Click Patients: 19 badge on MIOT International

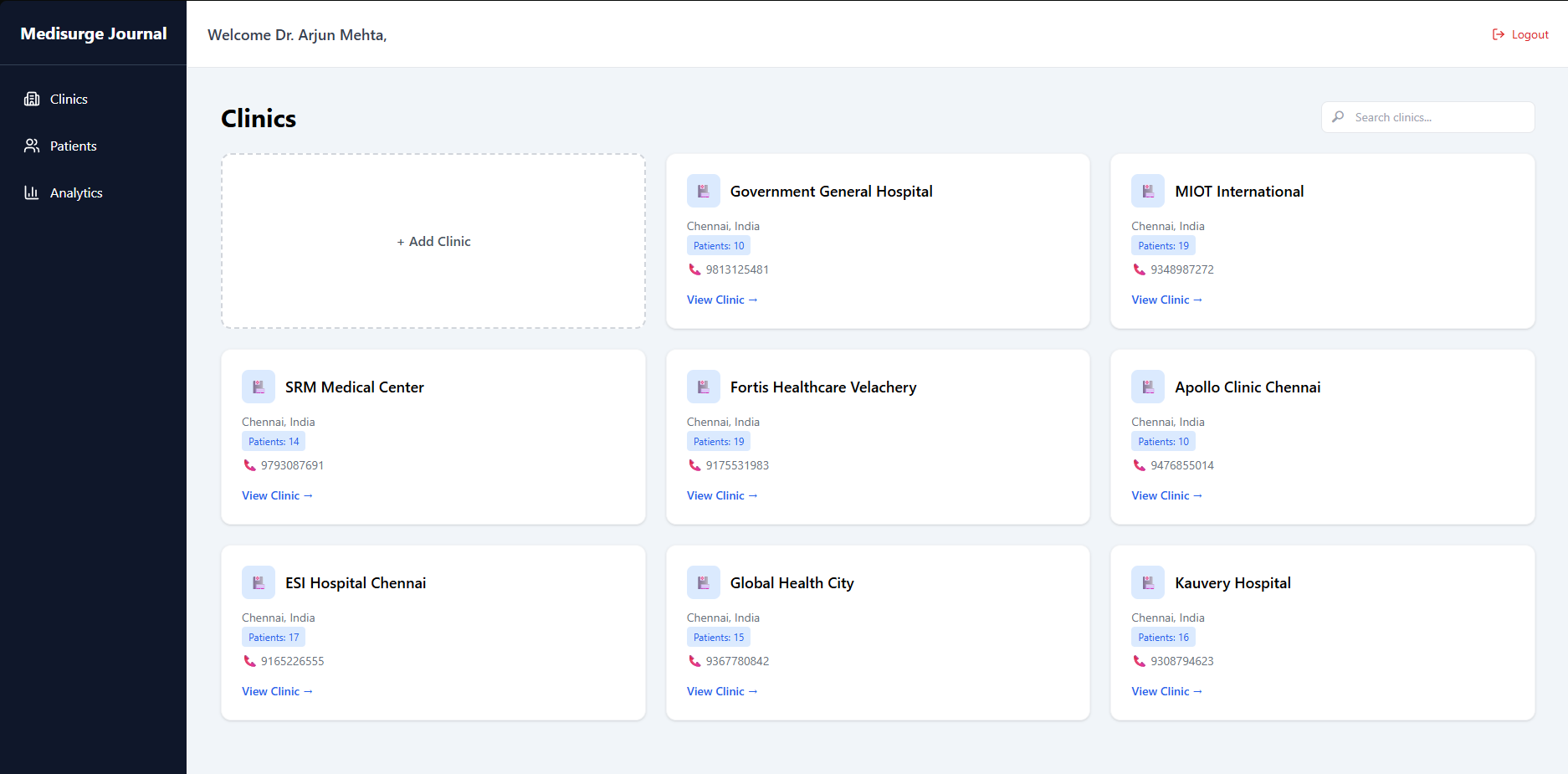click(1163, 246)
